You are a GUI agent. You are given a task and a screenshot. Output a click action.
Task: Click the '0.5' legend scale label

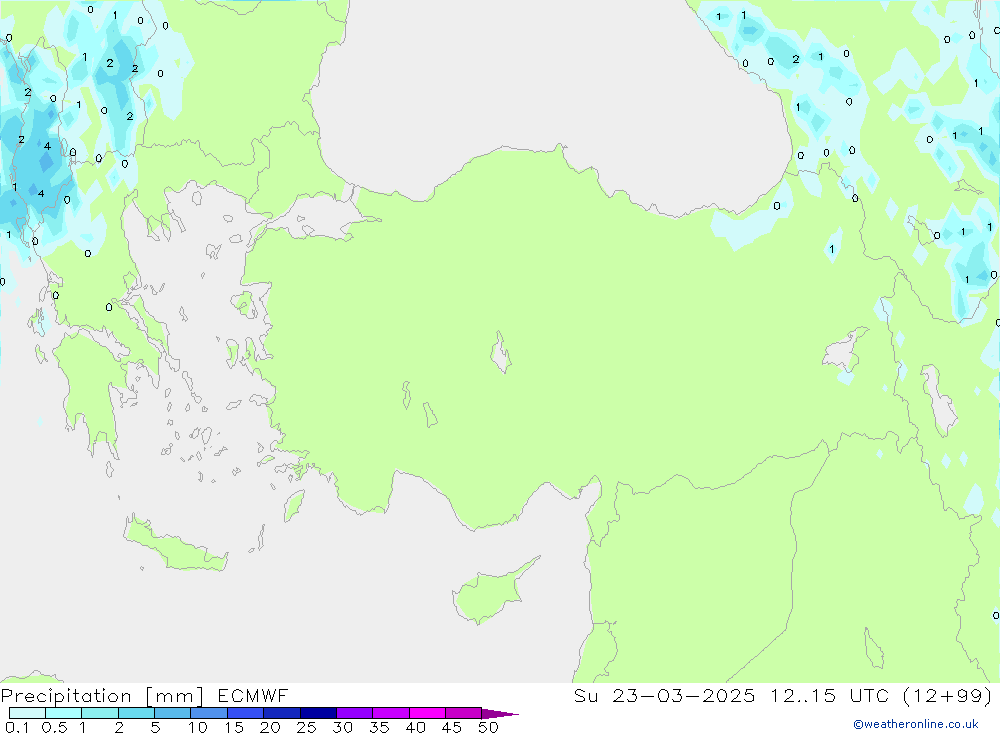[54, 727]
